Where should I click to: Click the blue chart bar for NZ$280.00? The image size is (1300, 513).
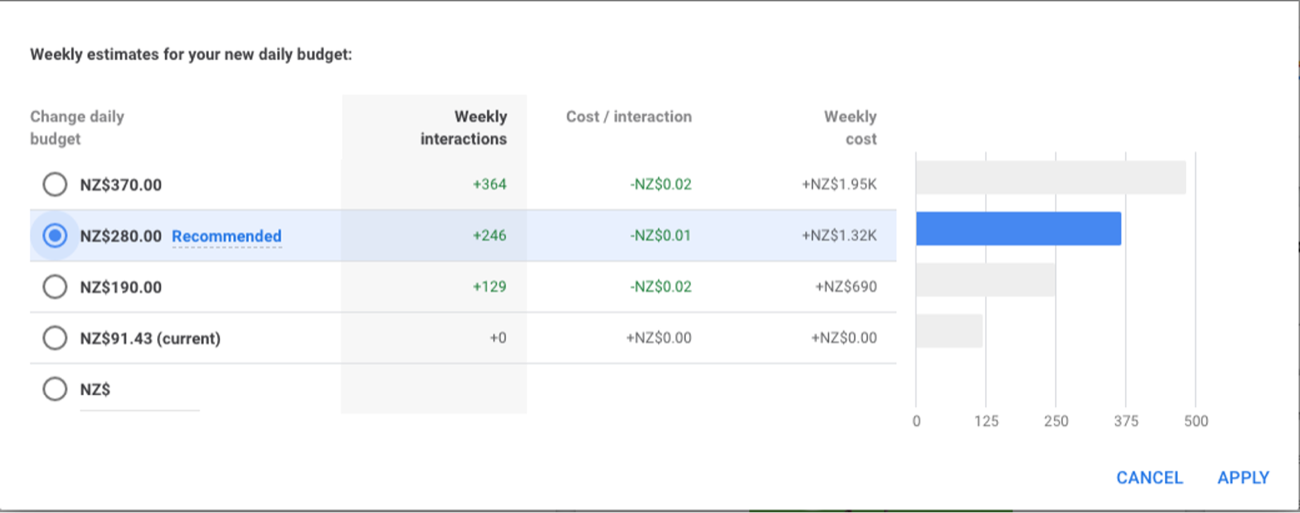coord(1018,229)
